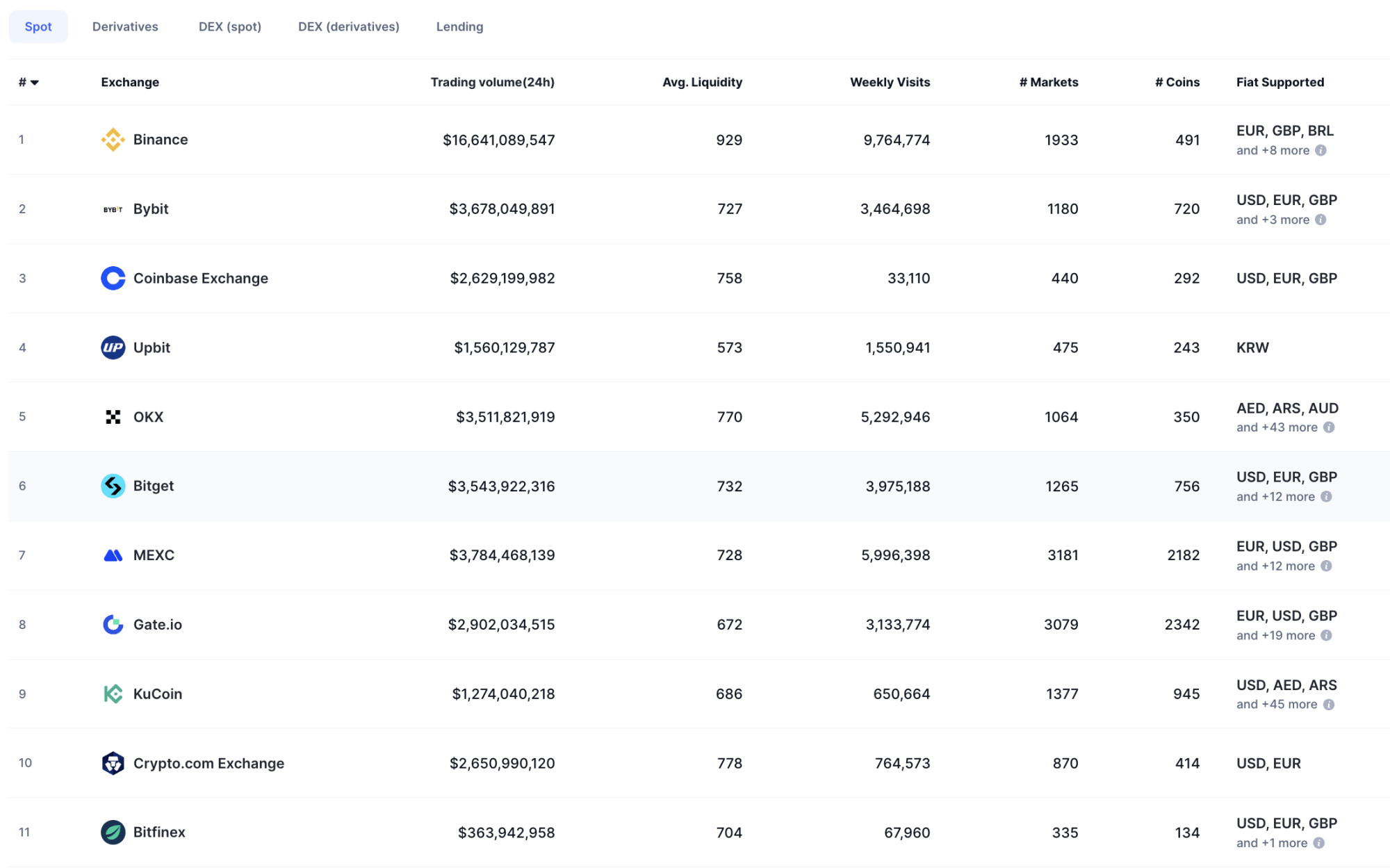Click OKX's 'and +43 more' text
Screen dimensions: 1390x868
click(1277, 427)
